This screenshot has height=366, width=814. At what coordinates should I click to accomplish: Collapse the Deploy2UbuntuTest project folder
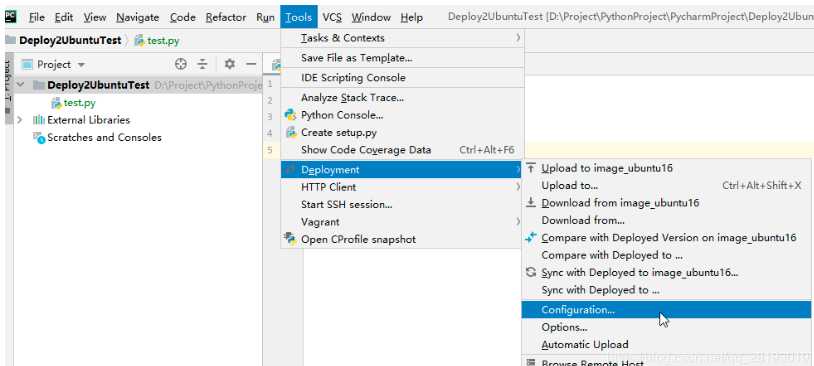tap(20, 85)
